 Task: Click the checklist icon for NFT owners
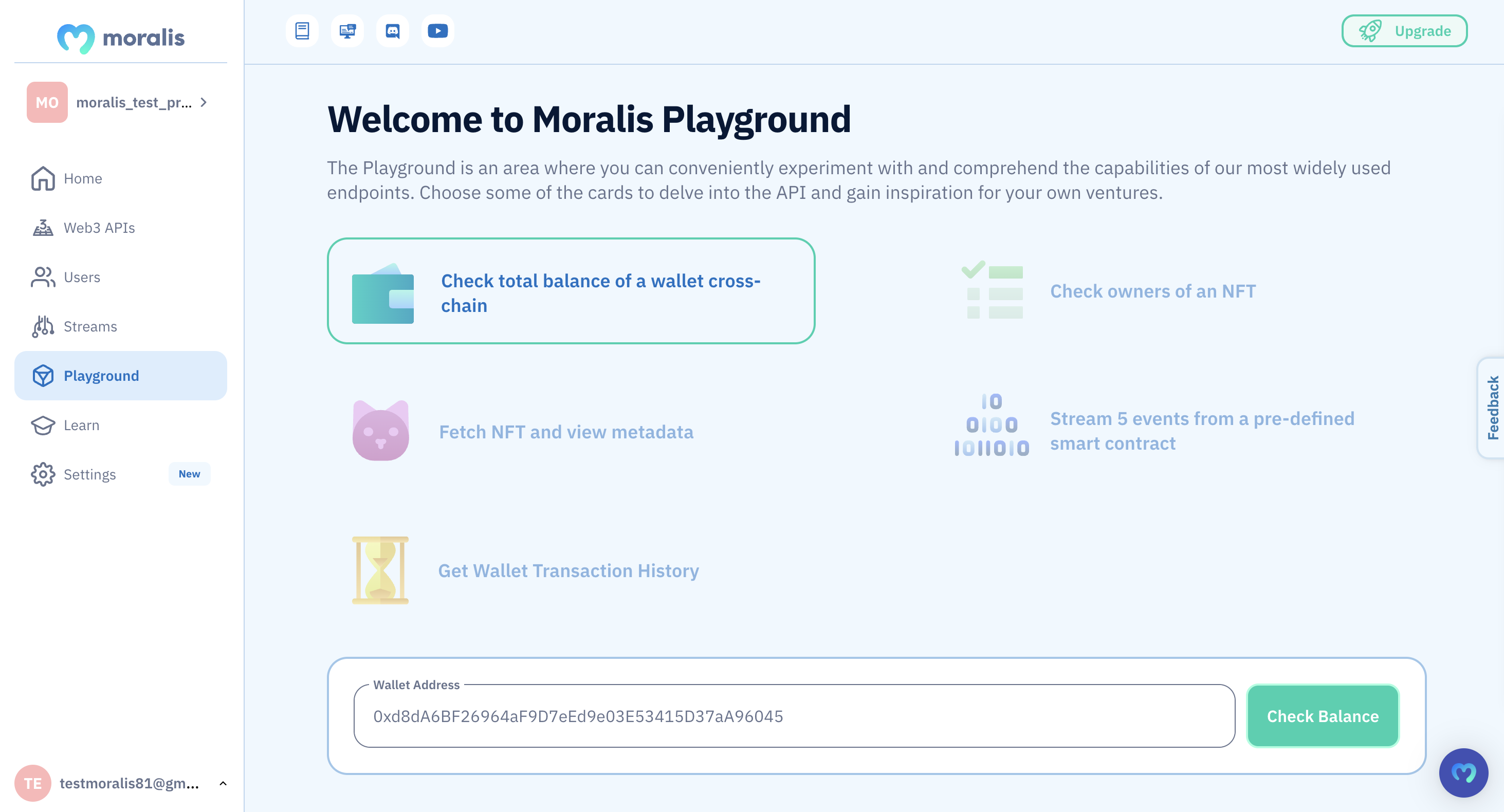pyautogui.click(x=992, y=289)
